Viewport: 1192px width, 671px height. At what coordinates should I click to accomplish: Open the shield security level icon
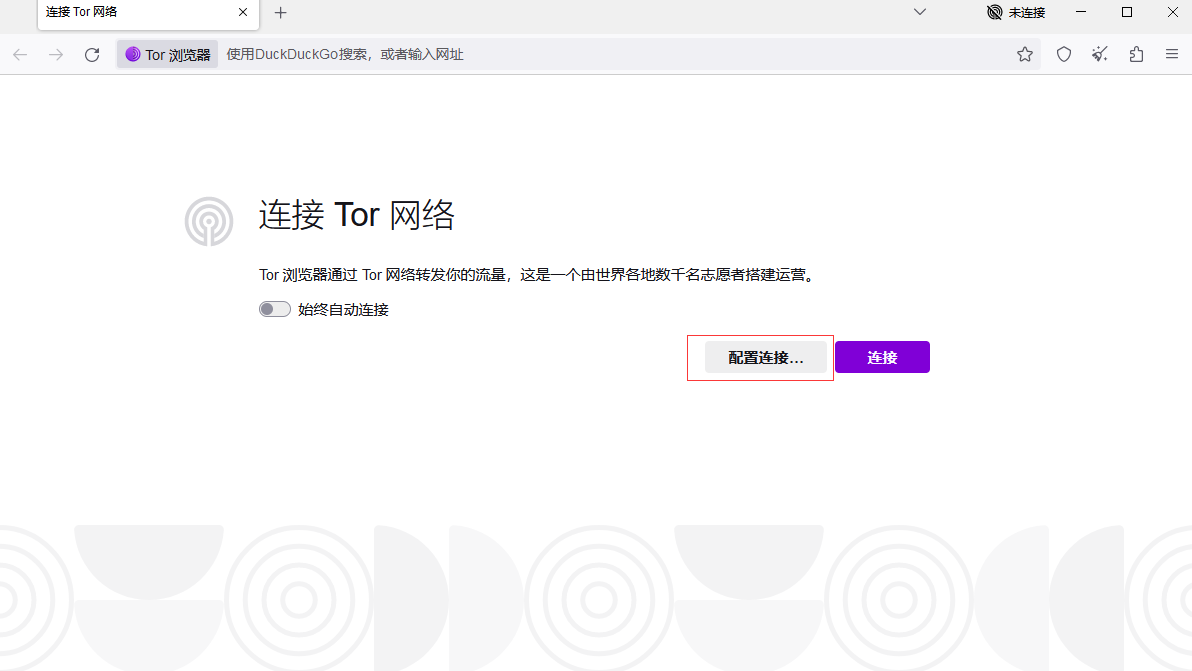[x=1064, y=55]
